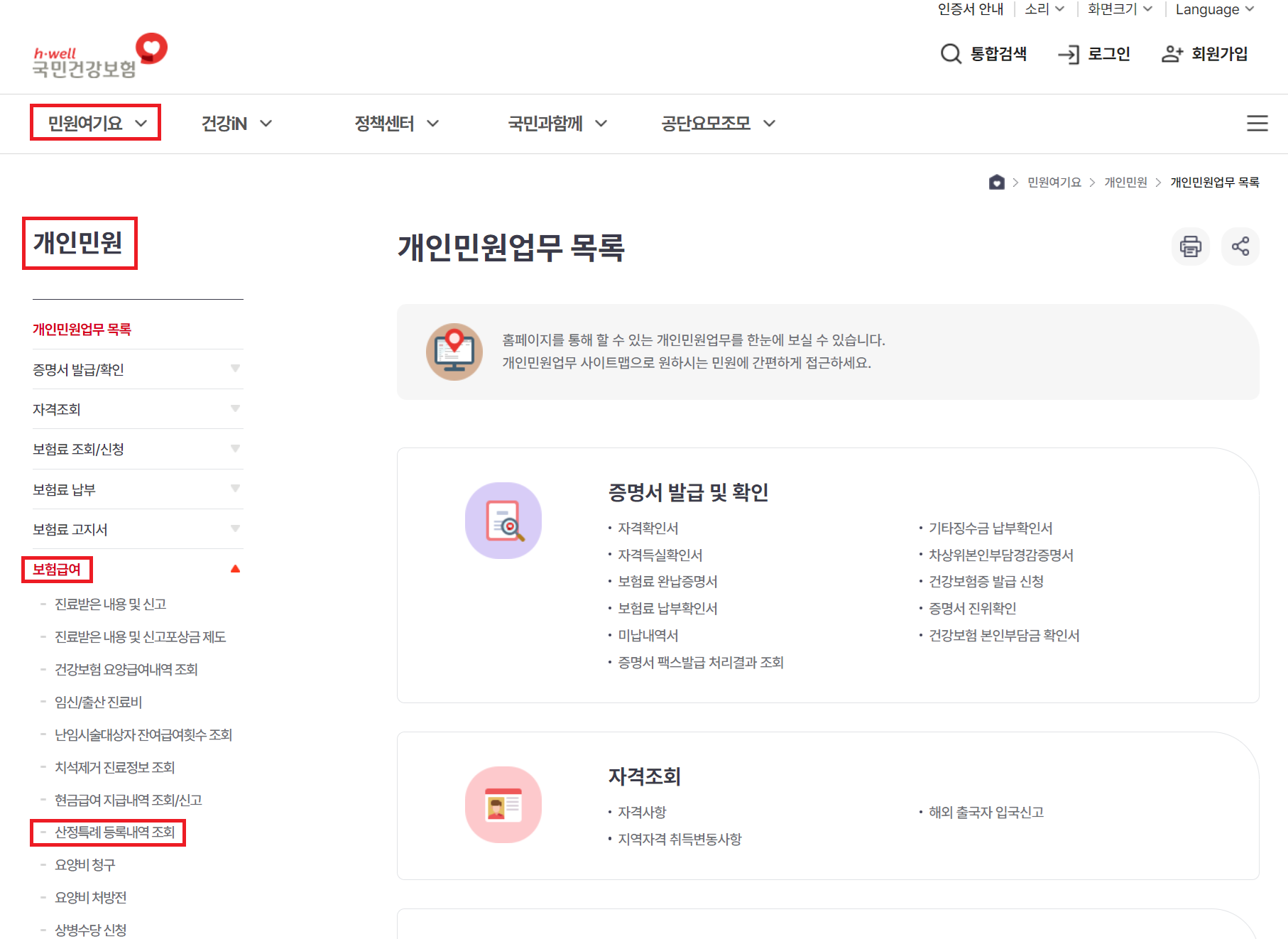
Task: Open 임신/출산 진료비 submenu
Action: click(99, 702)
